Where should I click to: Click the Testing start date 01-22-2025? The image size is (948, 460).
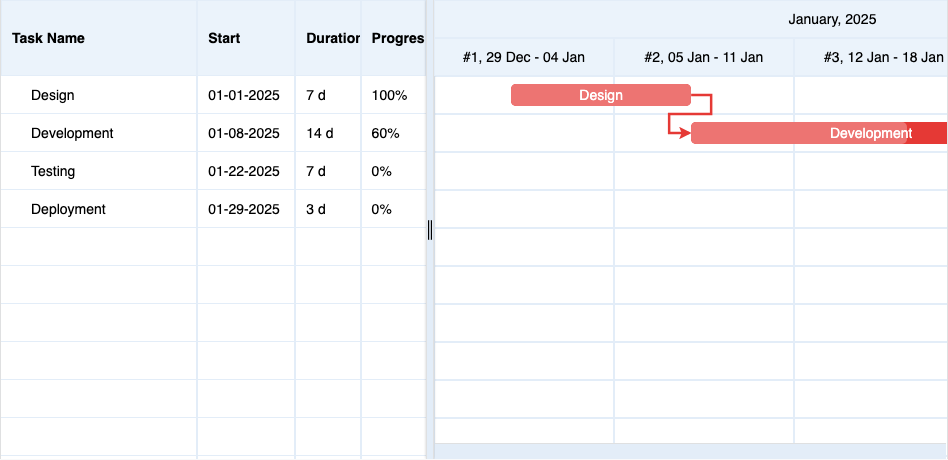(x=244, y=171)
